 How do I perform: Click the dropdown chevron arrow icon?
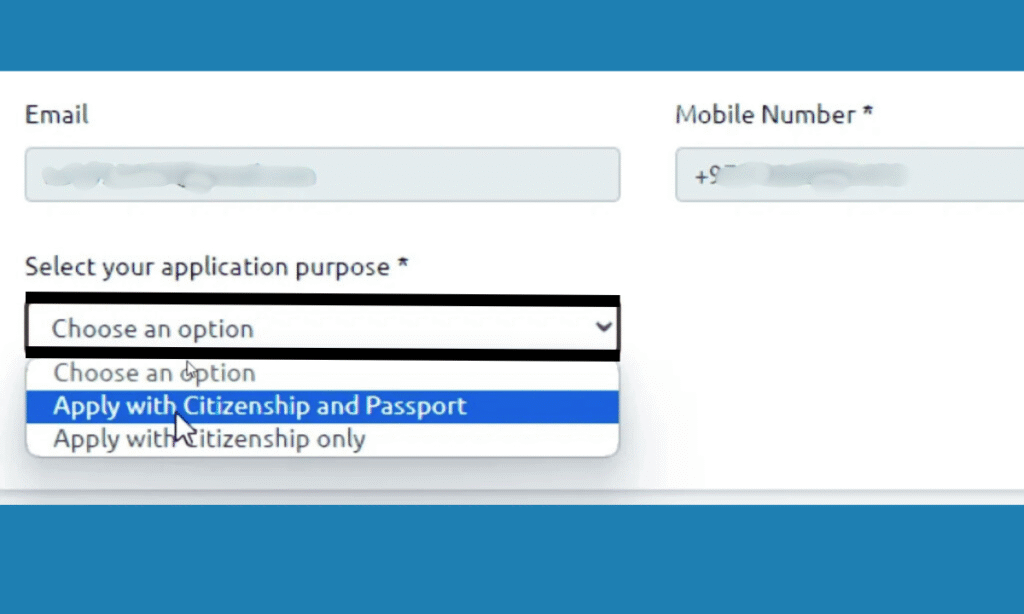603,327
